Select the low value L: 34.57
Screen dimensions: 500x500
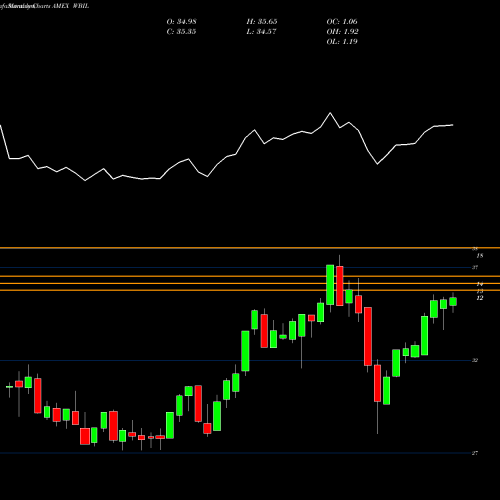[x=261, y=32]
